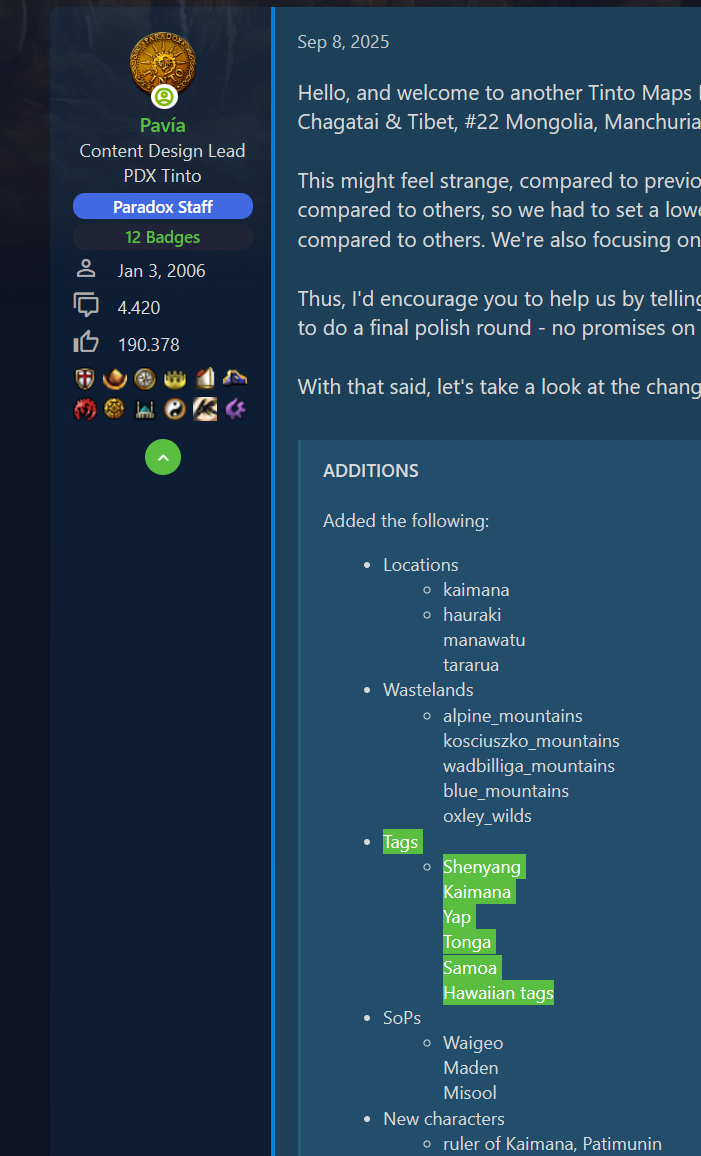The width and height of the screenshot is (701, 1156).
Task: Select the red dragon badge
Action: tap(86, 408)
